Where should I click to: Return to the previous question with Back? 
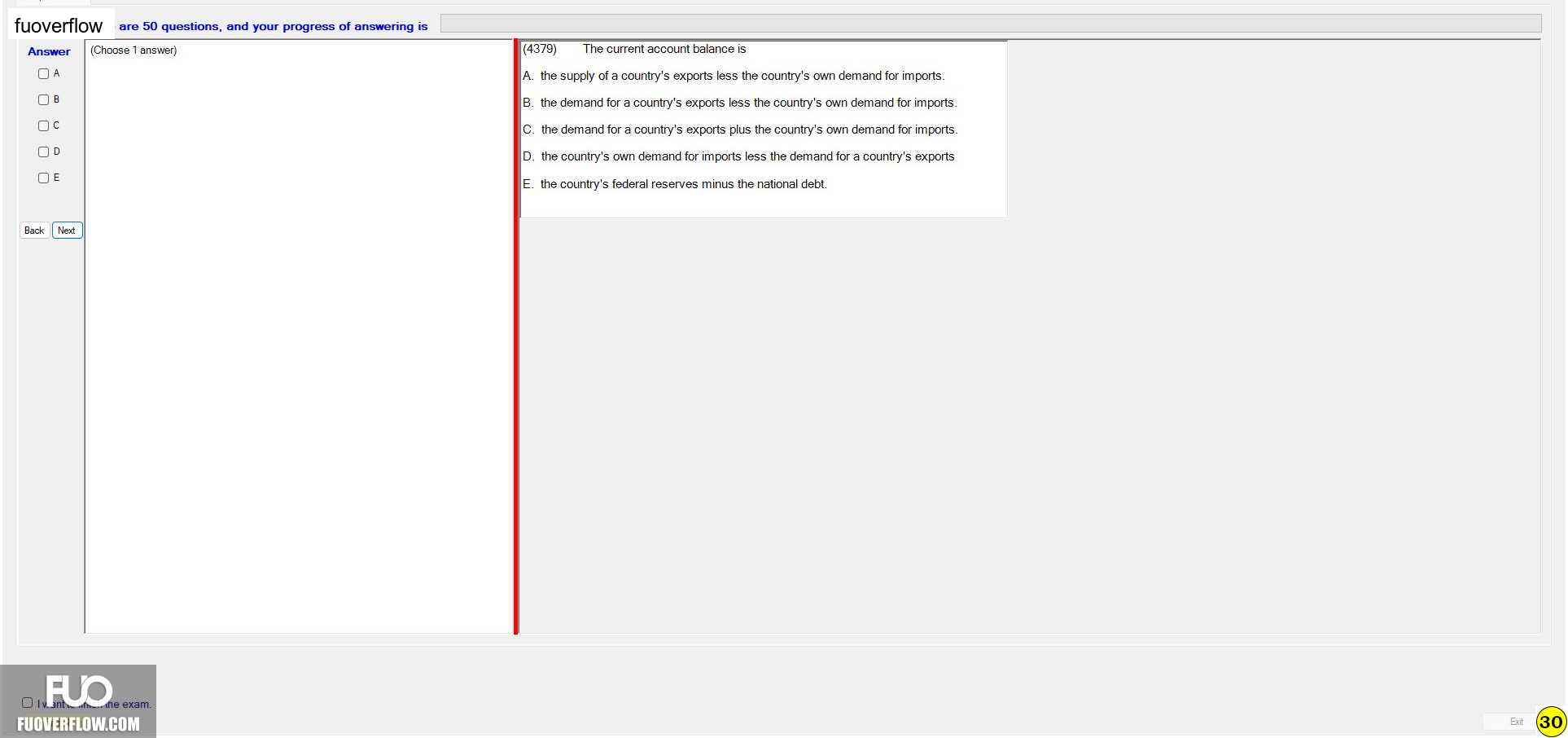34,231
